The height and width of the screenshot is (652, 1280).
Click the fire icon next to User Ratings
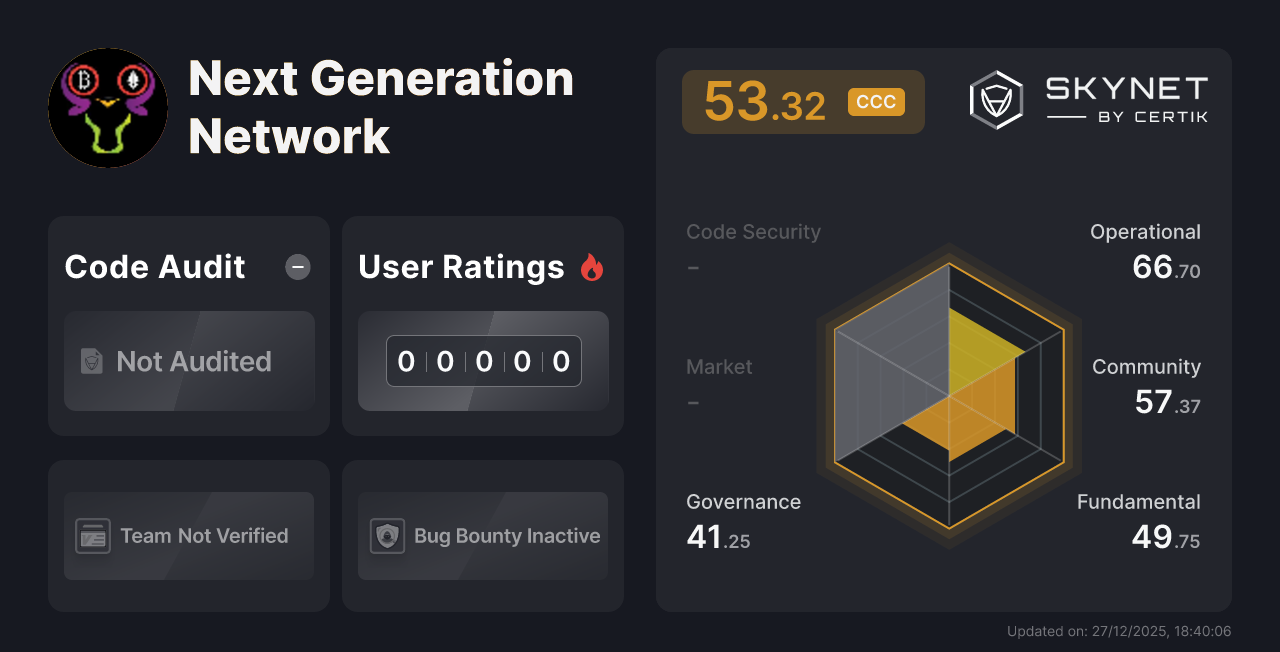coord(592,267)
